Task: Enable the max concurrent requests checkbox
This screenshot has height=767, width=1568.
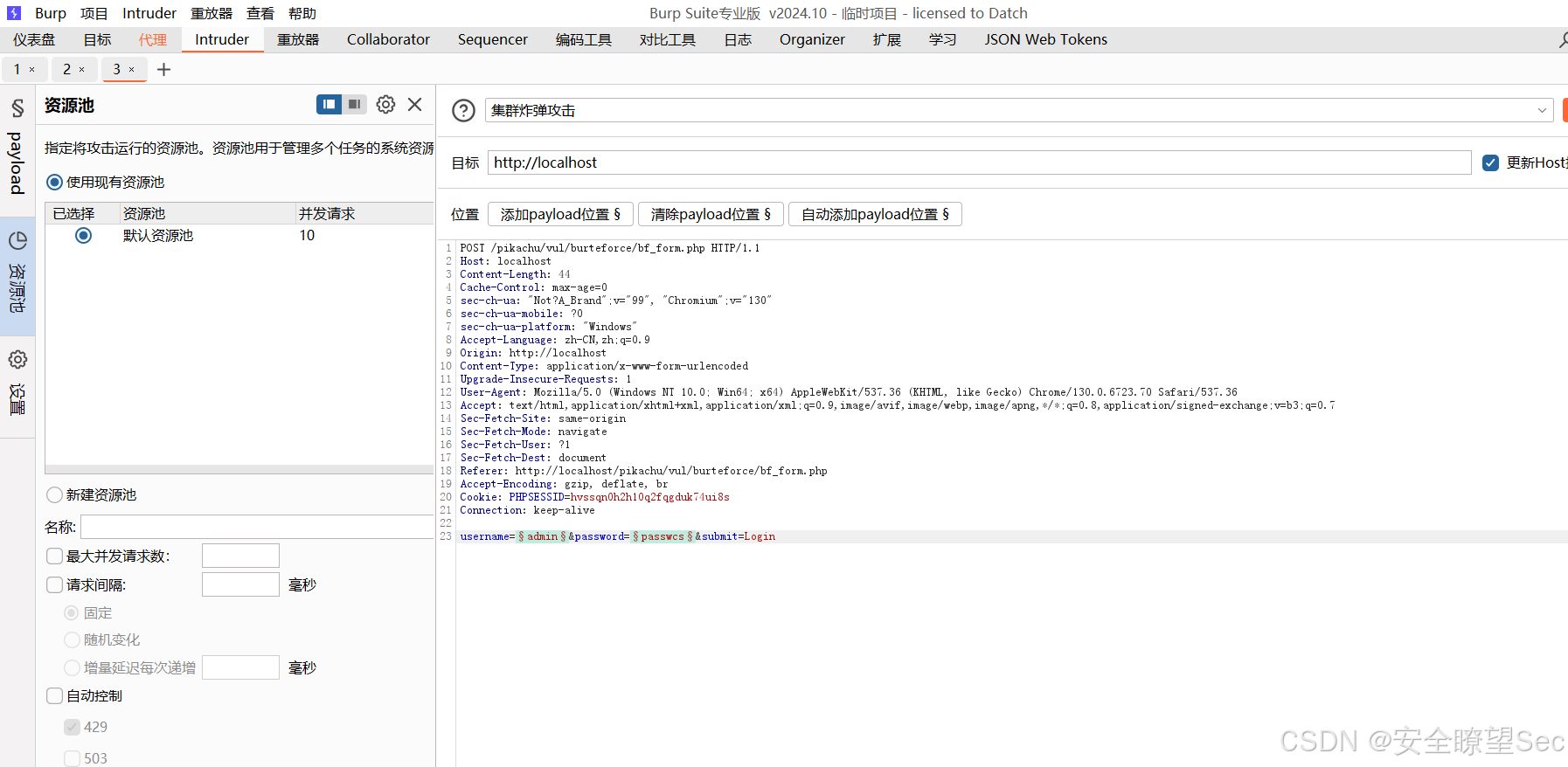Action: 54,556
